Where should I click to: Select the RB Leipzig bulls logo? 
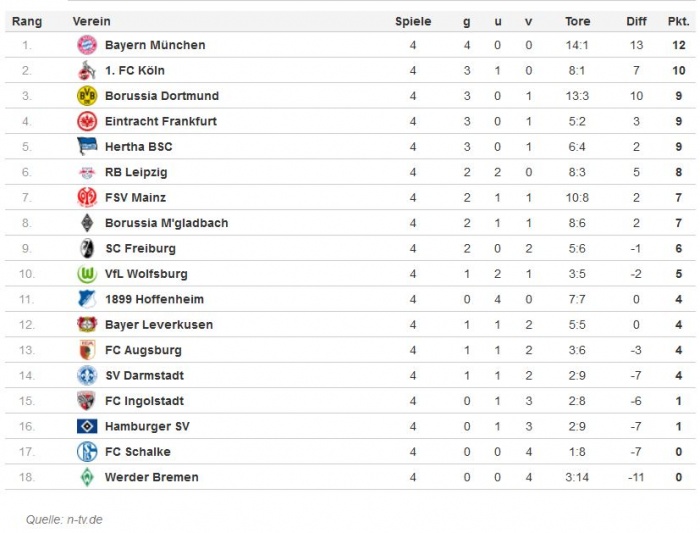87,172
